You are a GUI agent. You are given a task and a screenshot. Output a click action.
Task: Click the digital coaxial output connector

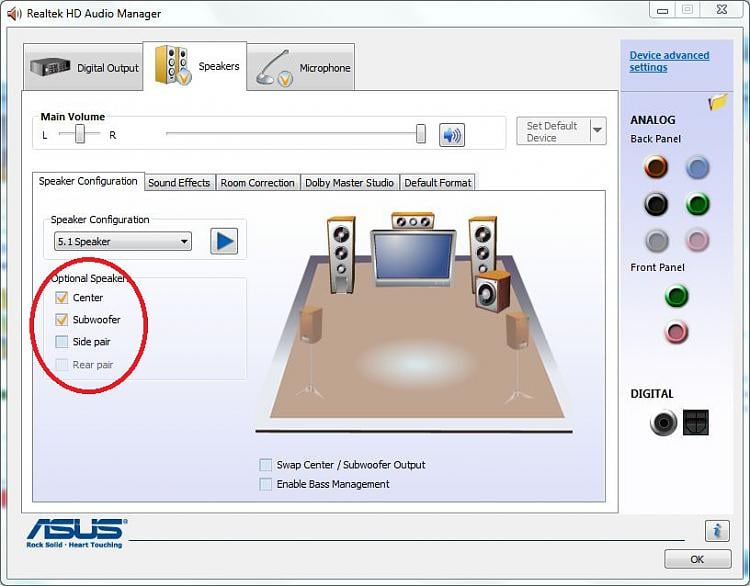coord(663,422)
